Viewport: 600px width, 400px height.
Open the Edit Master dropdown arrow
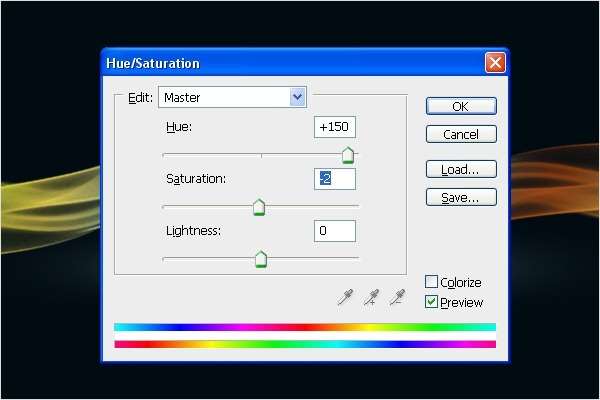[297, 97]
